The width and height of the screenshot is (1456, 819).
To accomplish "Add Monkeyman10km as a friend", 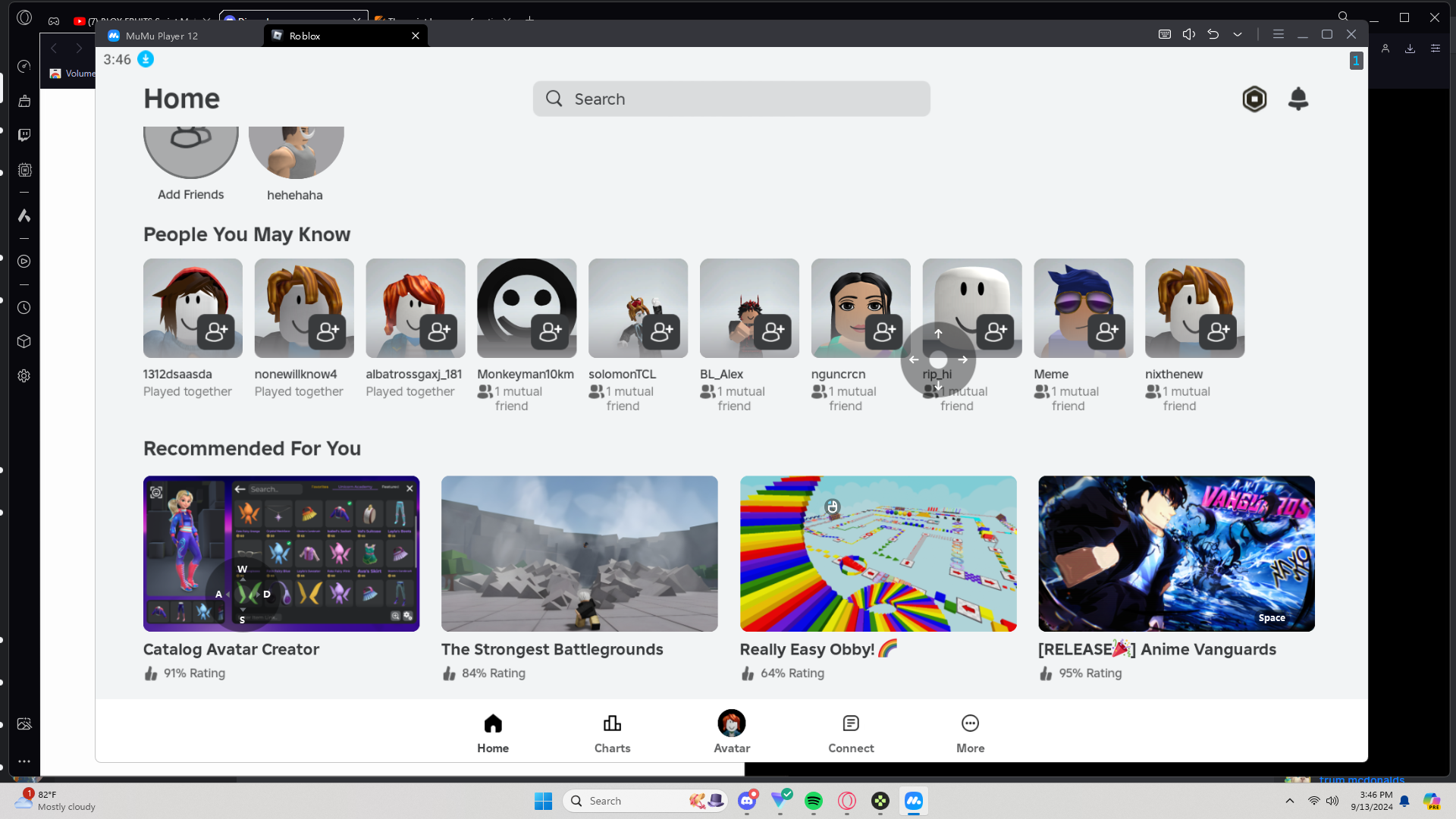I will pos(551,331).
